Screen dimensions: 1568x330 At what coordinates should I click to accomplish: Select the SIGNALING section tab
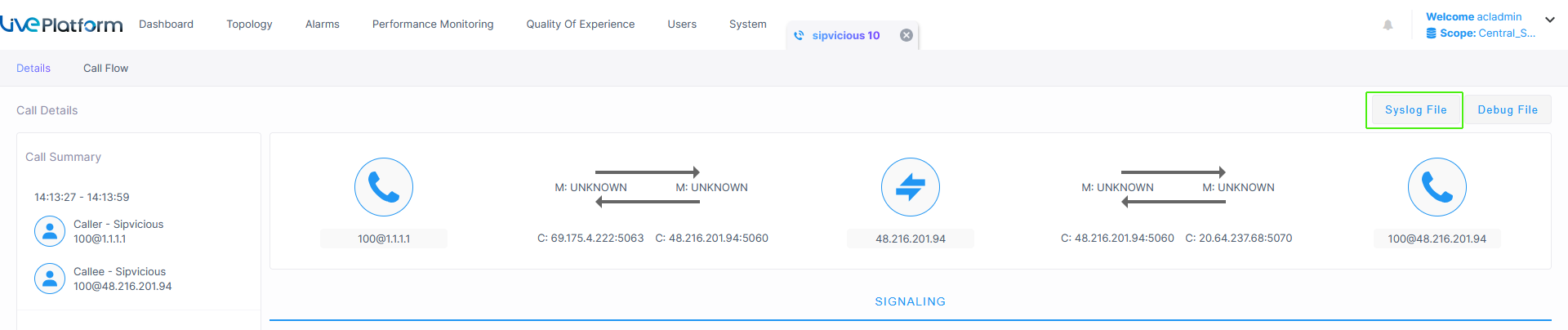pos(911,301)
